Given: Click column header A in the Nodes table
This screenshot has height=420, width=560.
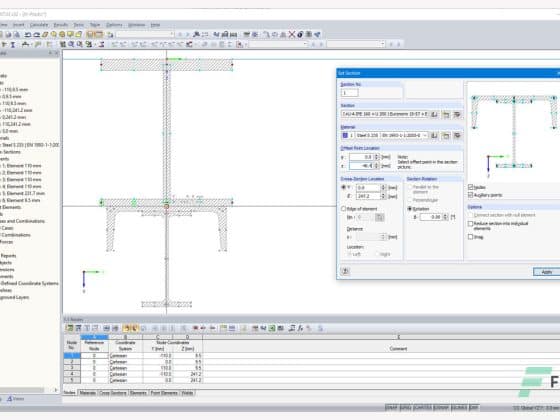Looking at the screenshot, I should pos(94,337).
